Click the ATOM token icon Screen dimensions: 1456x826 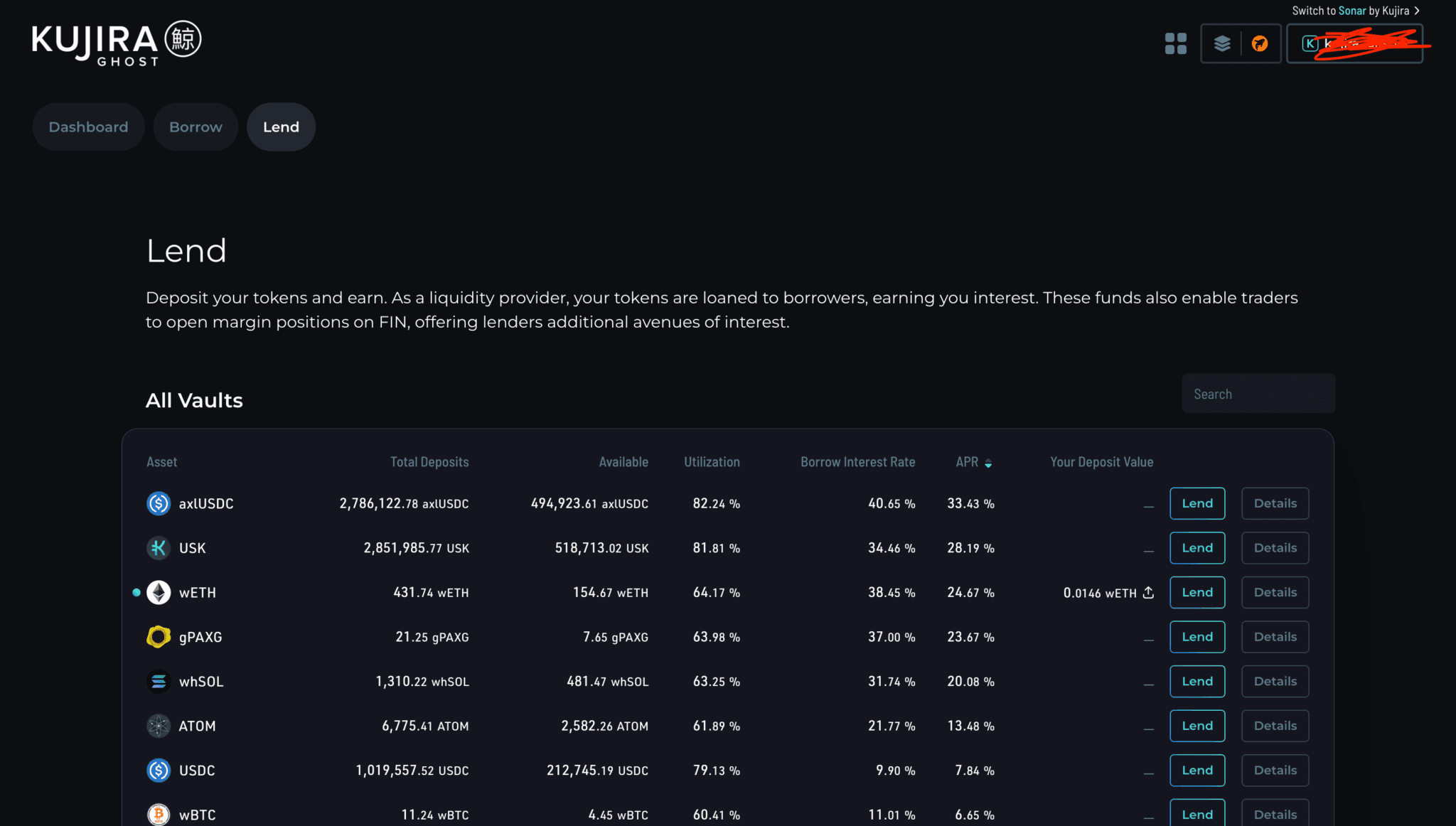159,726
